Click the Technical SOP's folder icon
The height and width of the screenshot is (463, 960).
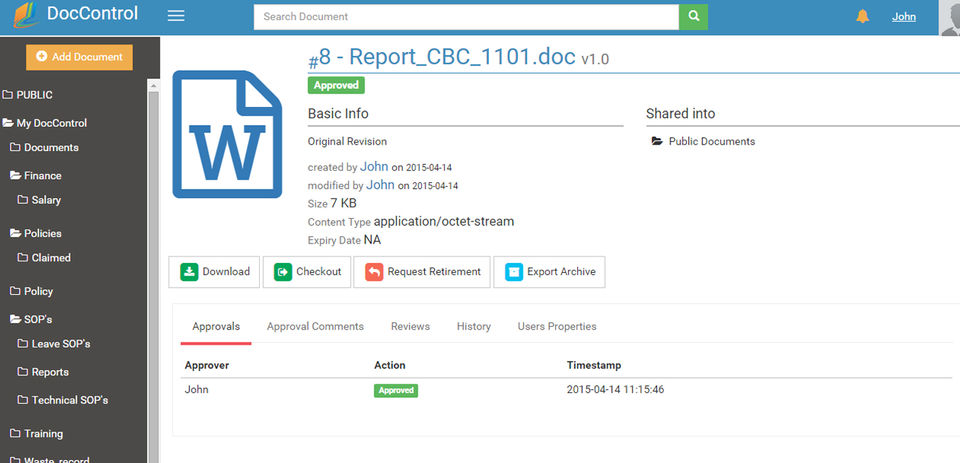pyautogui.click(x=23, y=401)
